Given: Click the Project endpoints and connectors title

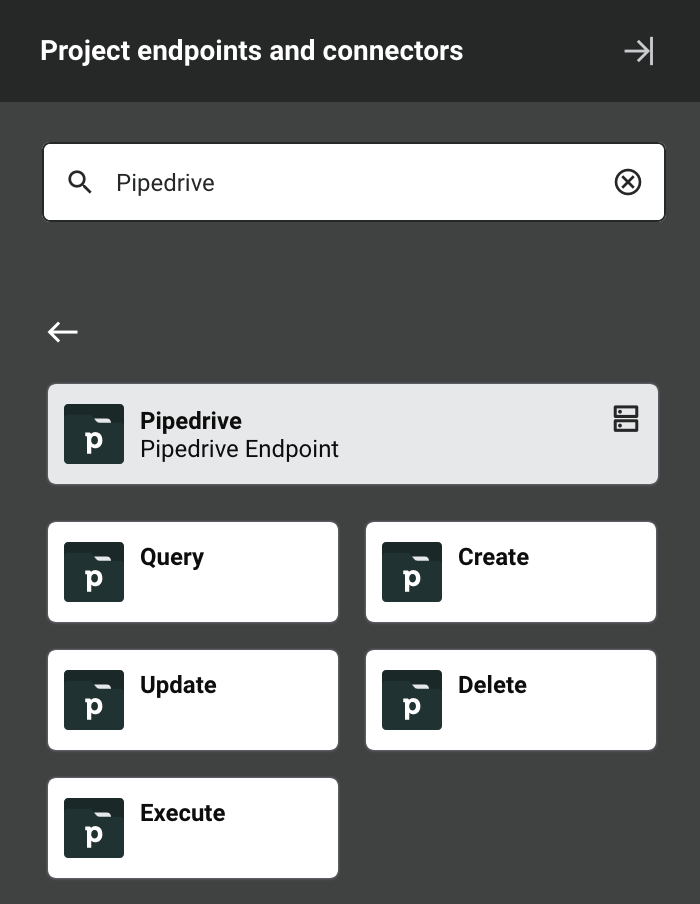Looking at the screenshot, I should point(250,50).
